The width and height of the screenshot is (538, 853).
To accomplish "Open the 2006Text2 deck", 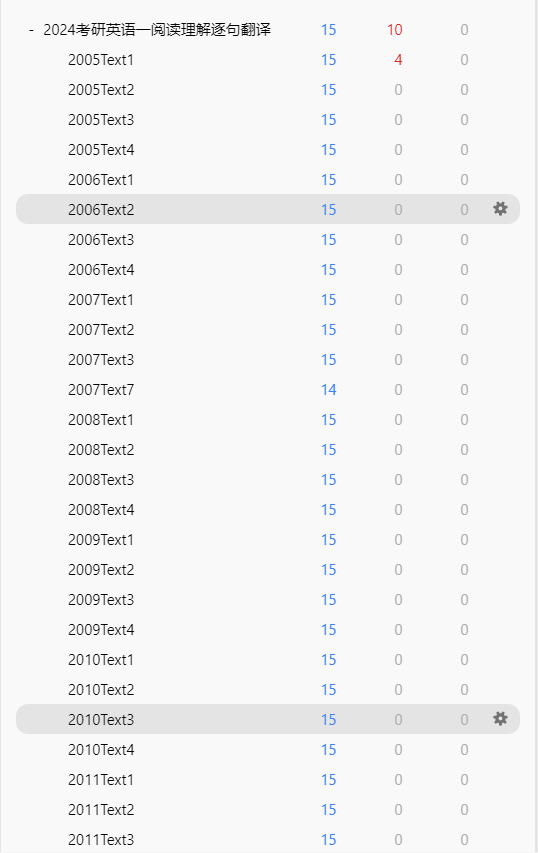I will tap(101, 209).
